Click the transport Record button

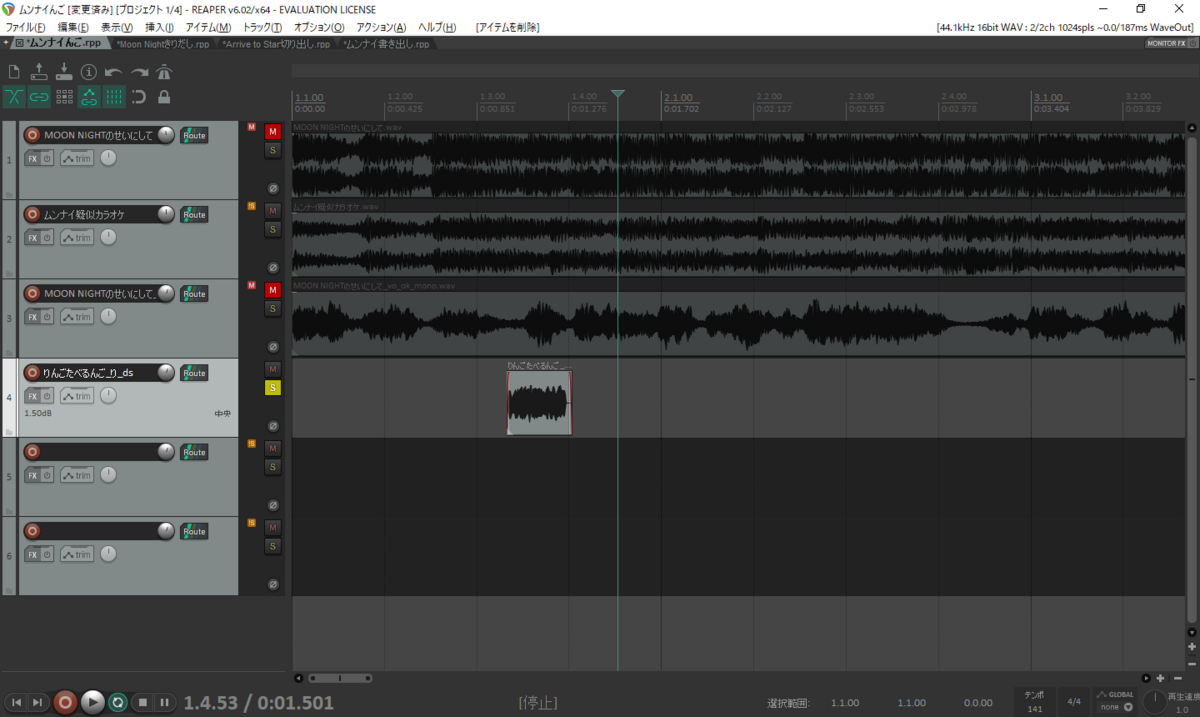pos(65,702)
